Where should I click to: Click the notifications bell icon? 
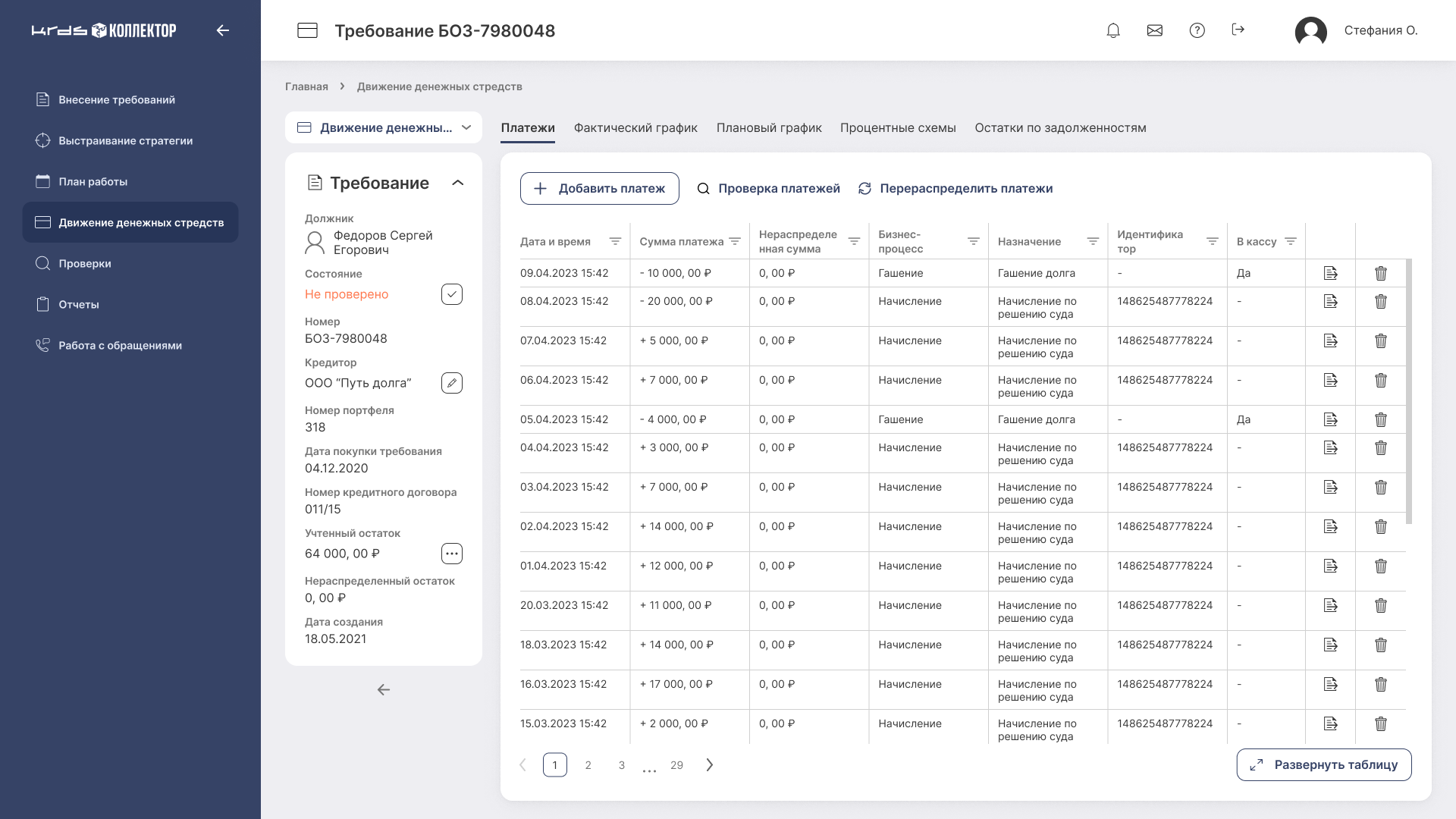click(x=1113, y=30)
